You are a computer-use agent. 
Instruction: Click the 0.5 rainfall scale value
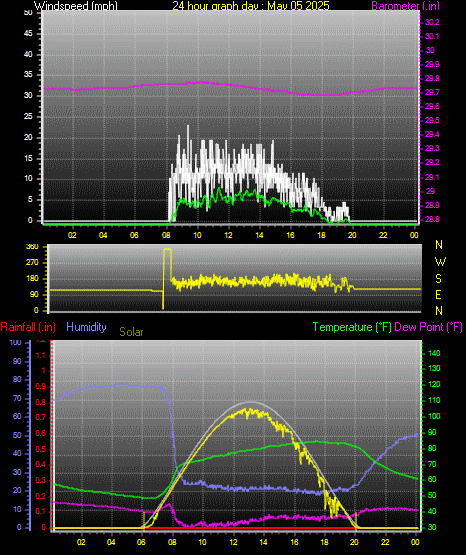[41, 449]
